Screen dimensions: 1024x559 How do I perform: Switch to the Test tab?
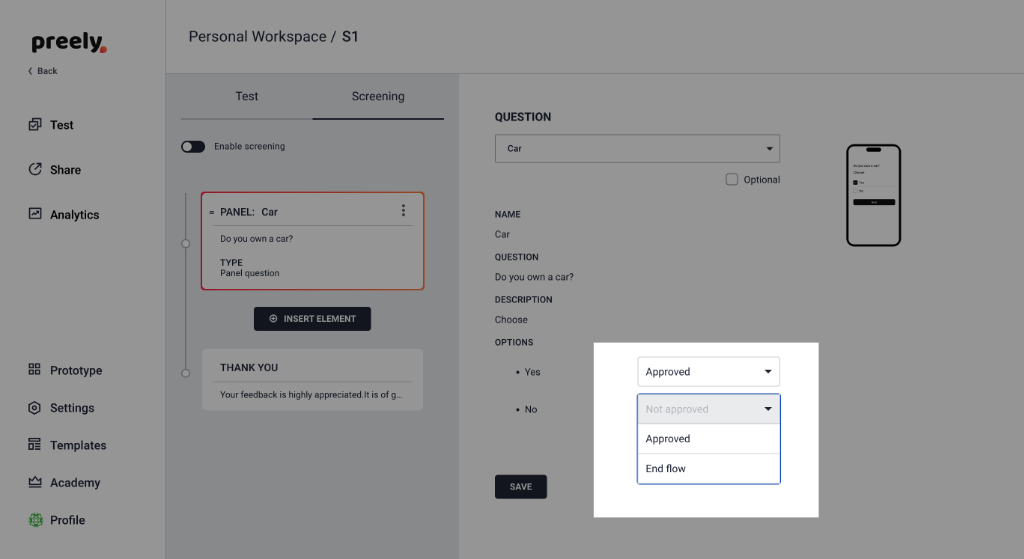(247, 97)
